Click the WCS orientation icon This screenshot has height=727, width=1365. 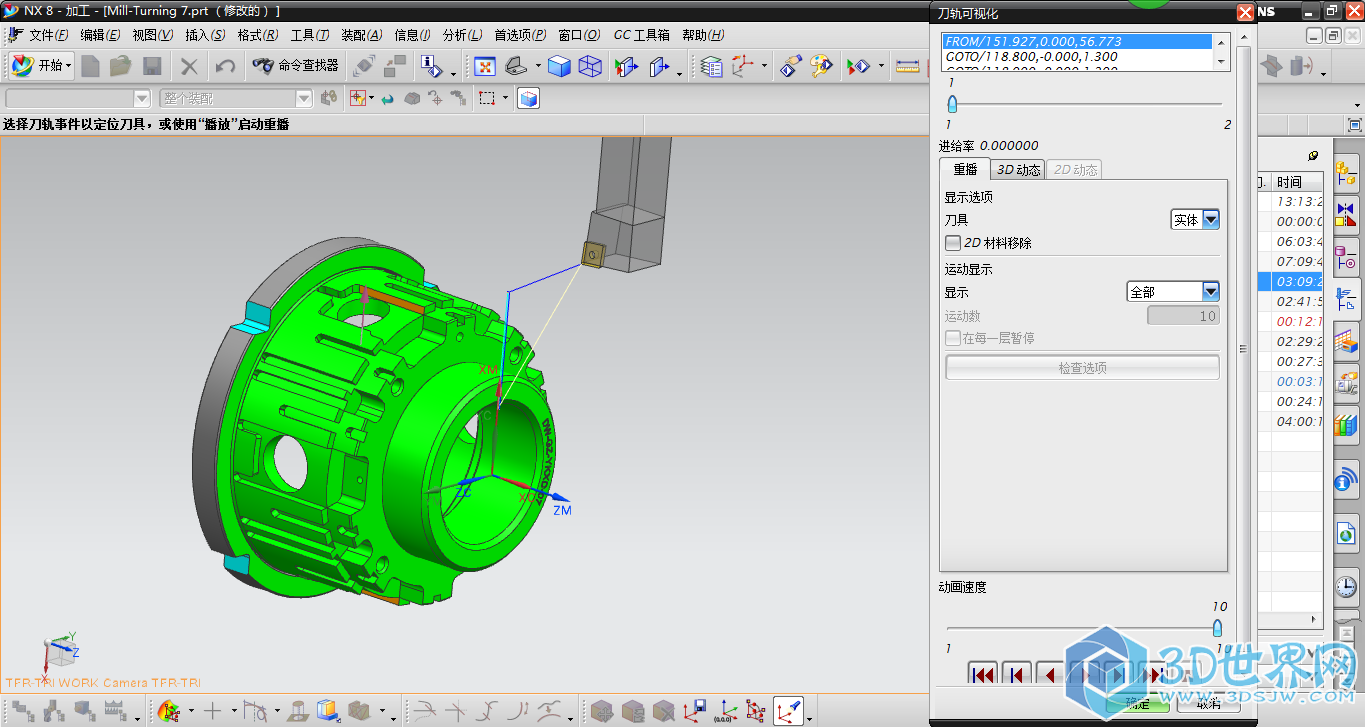[x=743, y=67]
